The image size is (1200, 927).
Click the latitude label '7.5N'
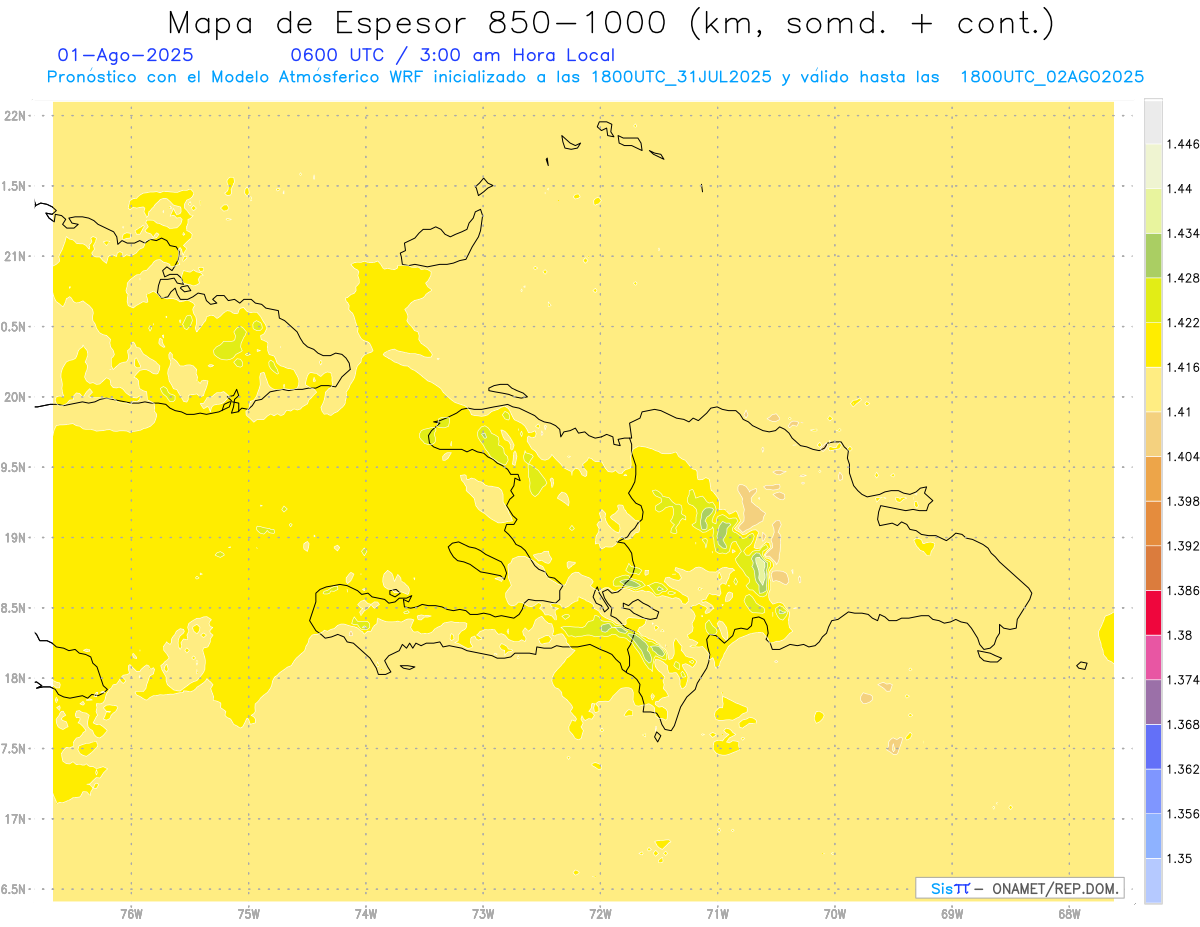pyautogui.click(x=15, y=749)
